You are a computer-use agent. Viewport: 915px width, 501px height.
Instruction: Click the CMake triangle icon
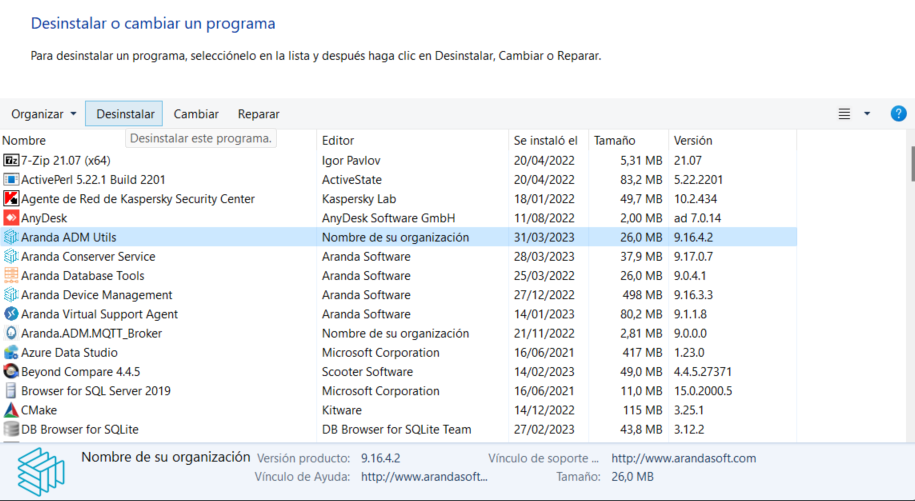coord(11,411)
